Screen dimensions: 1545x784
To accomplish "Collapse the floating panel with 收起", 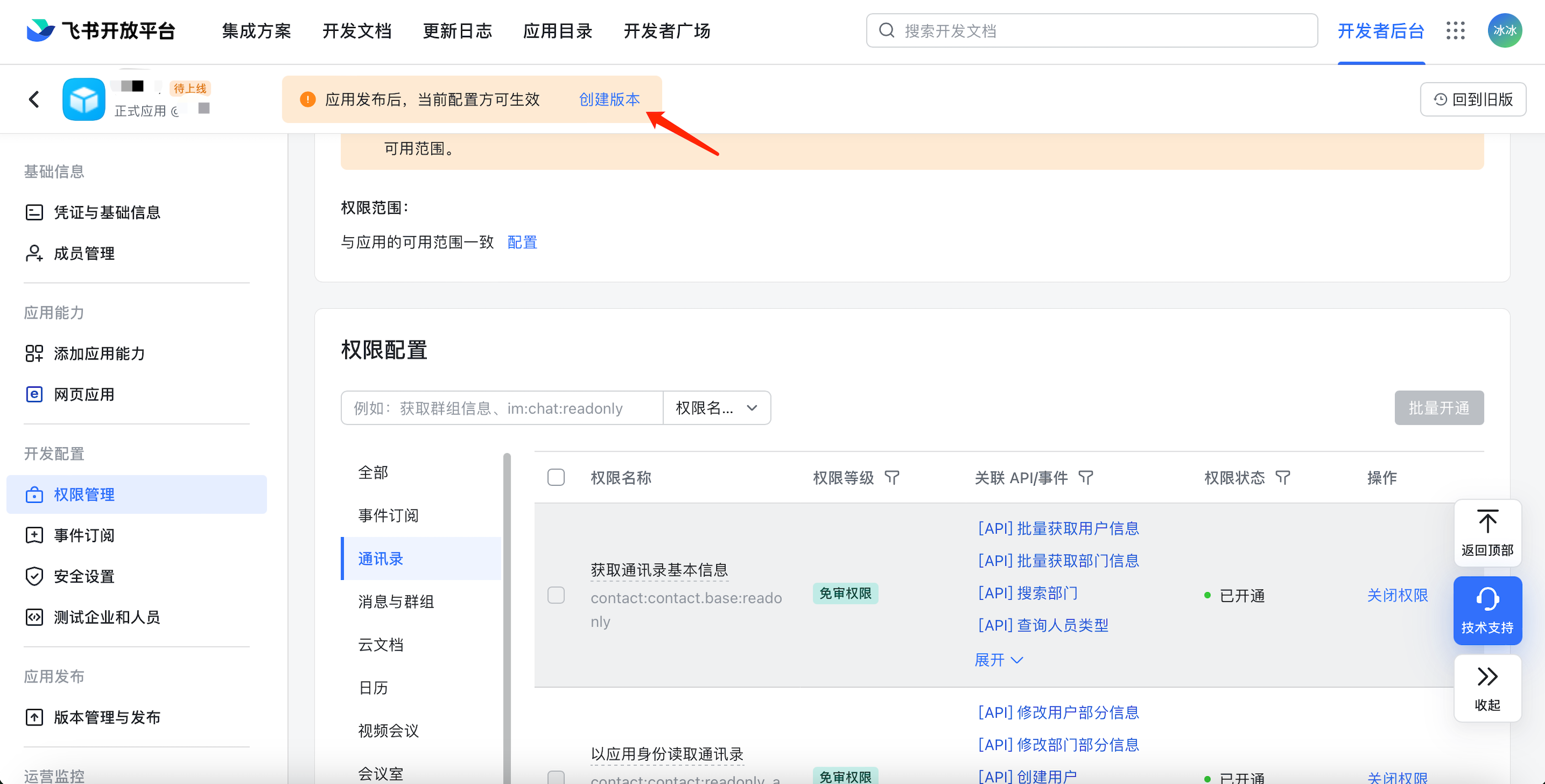I will [1488, 688].
